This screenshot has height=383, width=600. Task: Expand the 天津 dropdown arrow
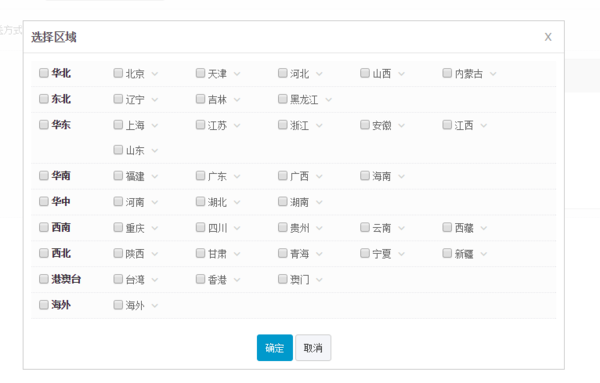click(x=237, y=74)
